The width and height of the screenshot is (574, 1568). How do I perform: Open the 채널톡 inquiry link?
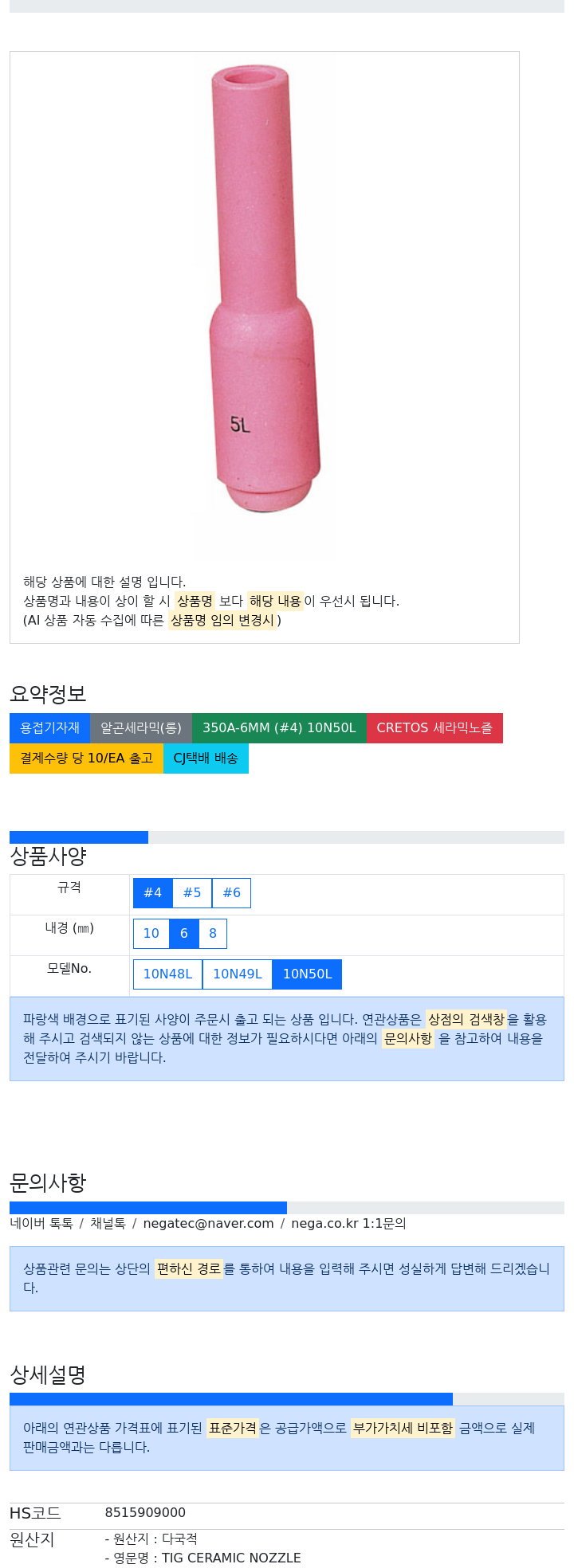click(x=108, y=1224)
